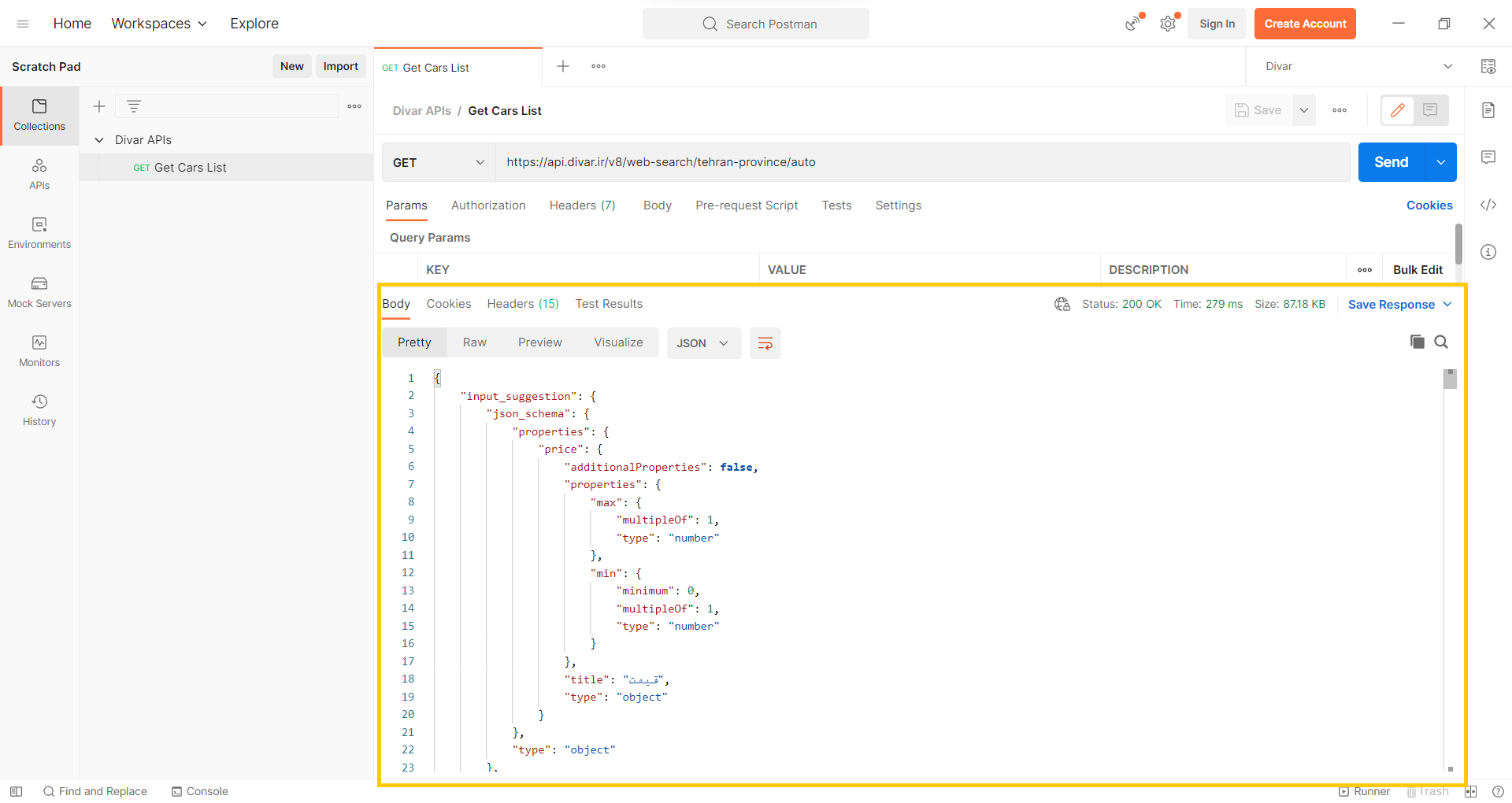This screenshot has width=1512, height=803.
Task: Open the settings gear icon
Action: pos(1168,24)
